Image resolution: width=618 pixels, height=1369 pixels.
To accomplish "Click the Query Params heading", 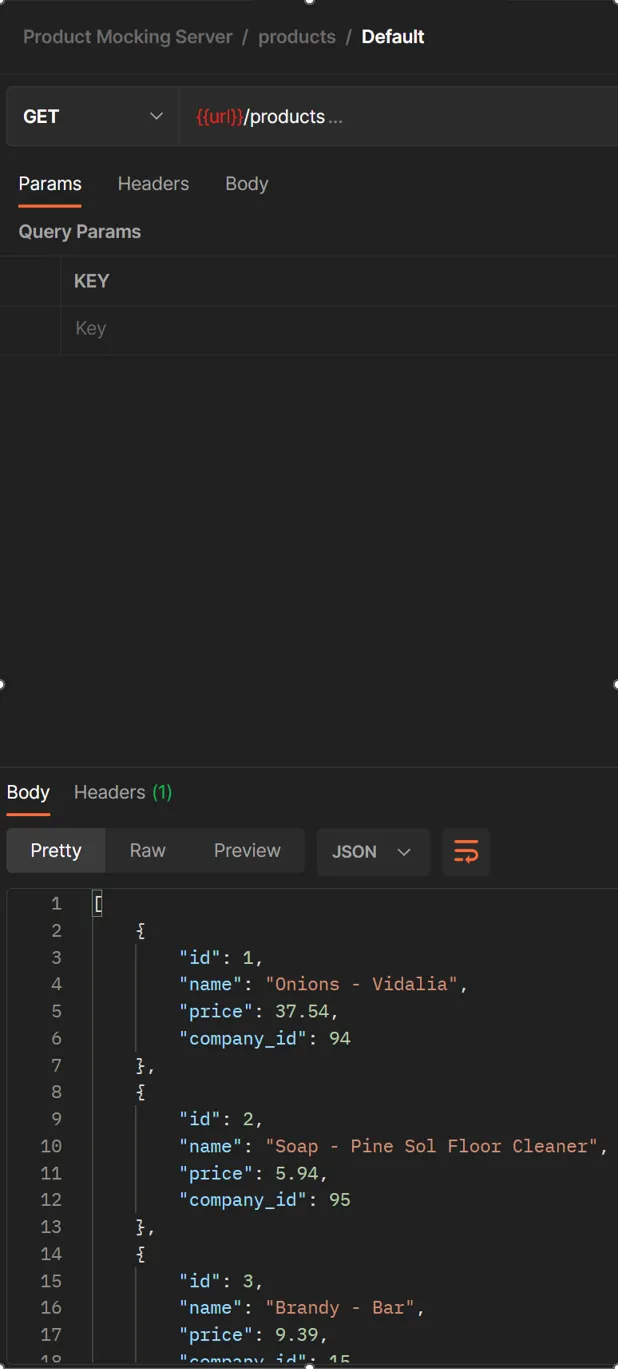I will 80,232.
